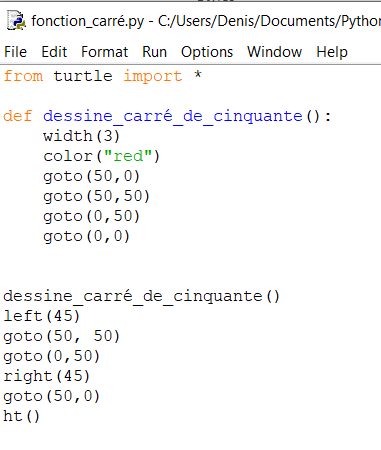Click the dessine_carré_de_cinquante() call line
The image size is (381, 450).
141,296
